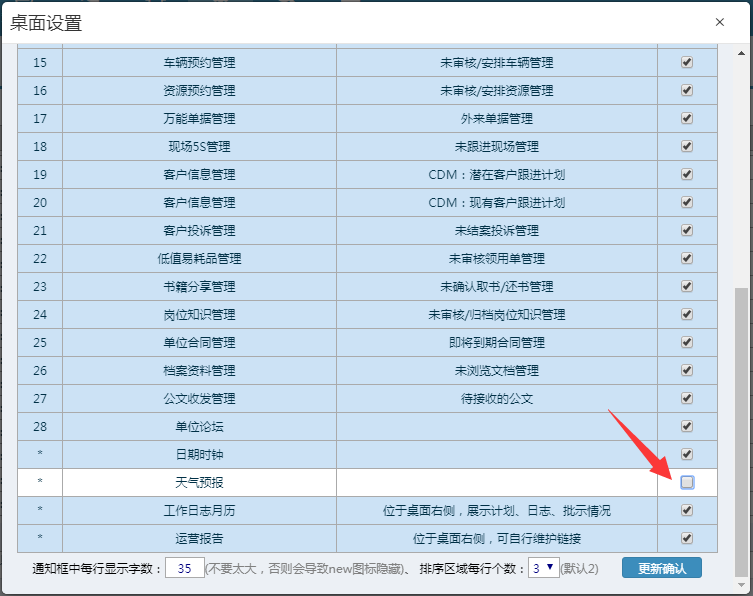Viewport: 753px width, 596px height.
Task: Close the 桌面设置 dialog
Action: (x=719, y=22)
